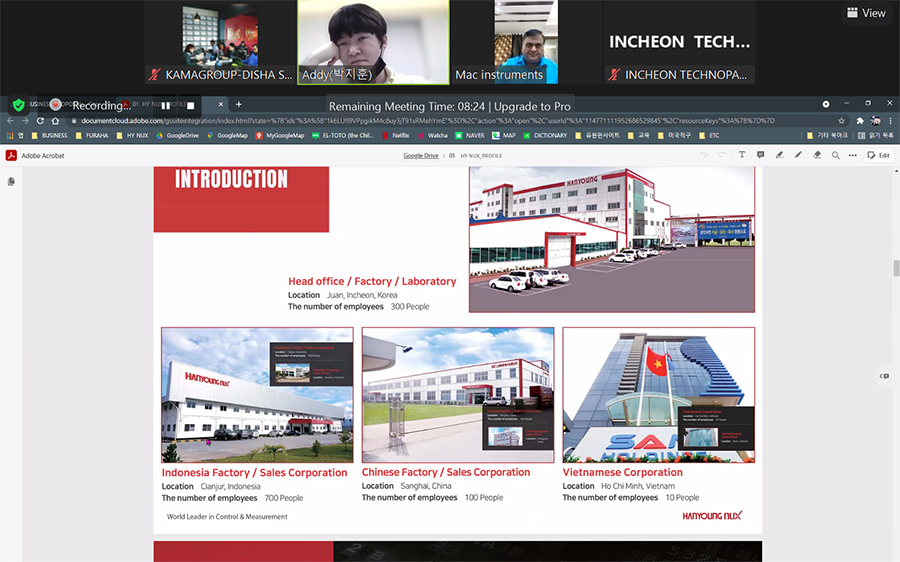Select Addy(박지훈) participant video tile
The image size is (900, 562).
(373, 42)
